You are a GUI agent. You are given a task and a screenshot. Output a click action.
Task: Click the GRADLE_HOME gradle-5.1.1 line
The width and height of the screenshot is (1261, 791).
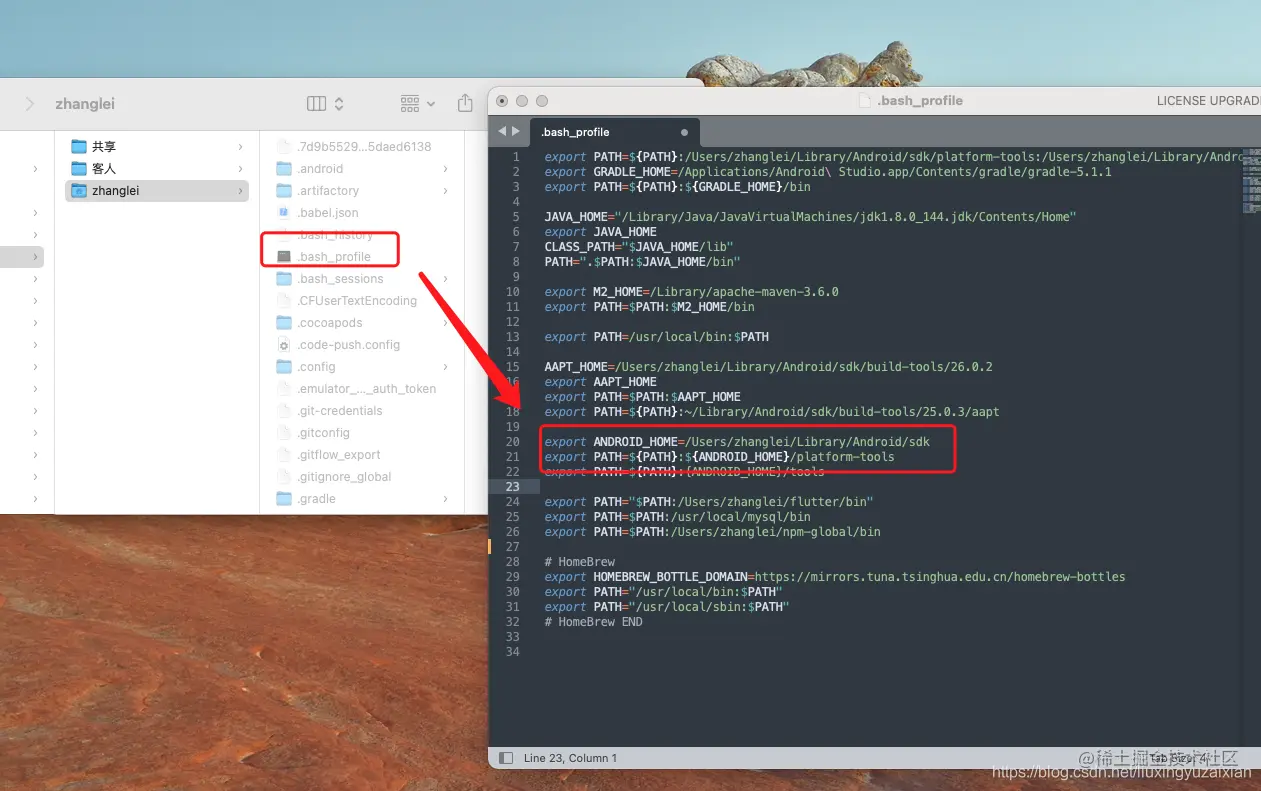tap(828, 172)
